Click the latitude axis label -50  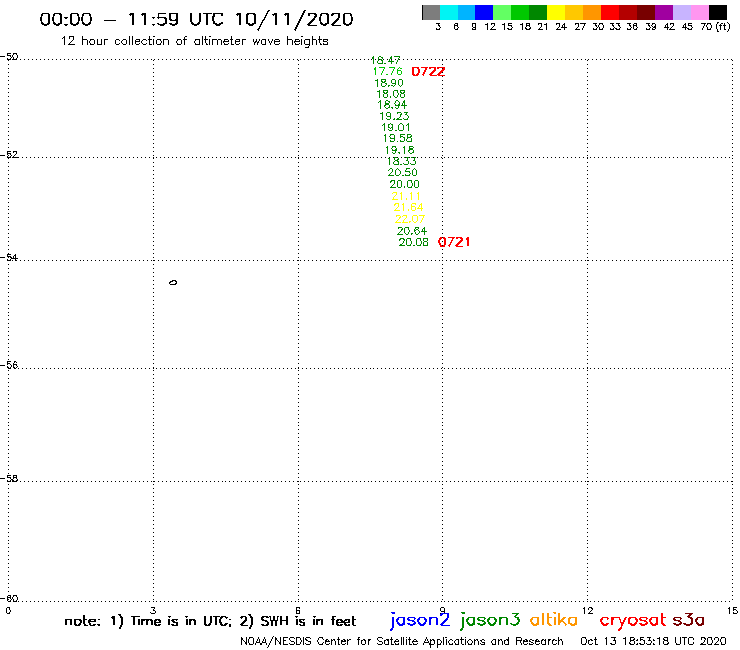click(x=9, y=57)
